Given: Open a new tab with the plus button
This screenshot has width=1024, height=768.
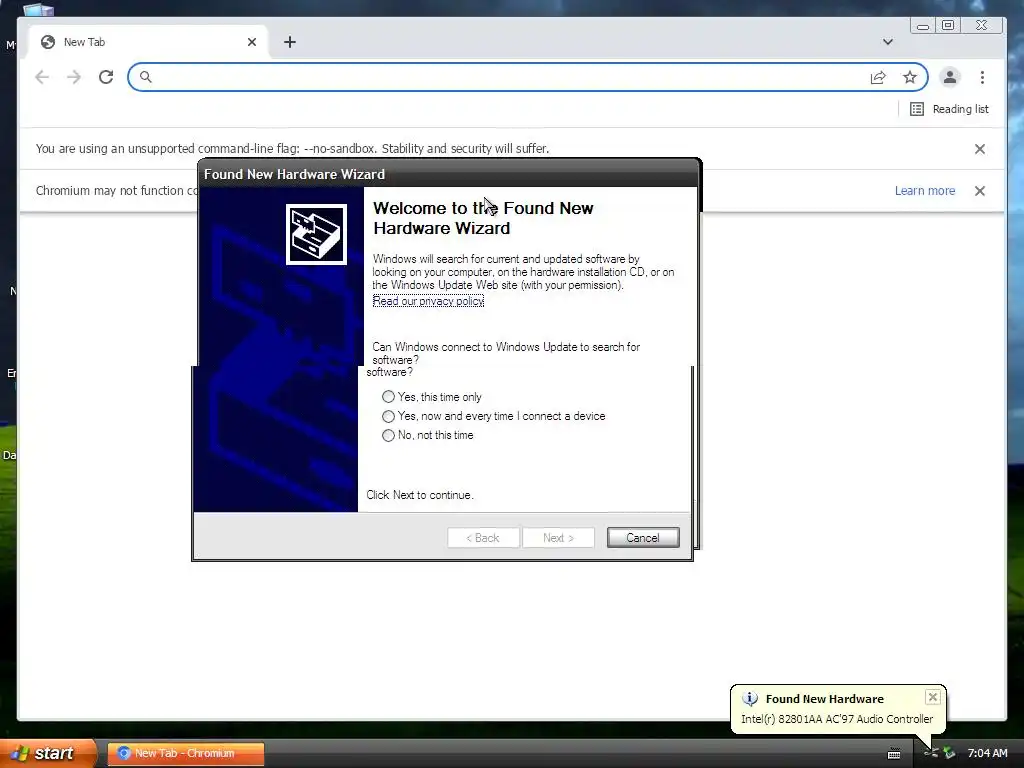Looking at the screenshot, I should (290, 42).
